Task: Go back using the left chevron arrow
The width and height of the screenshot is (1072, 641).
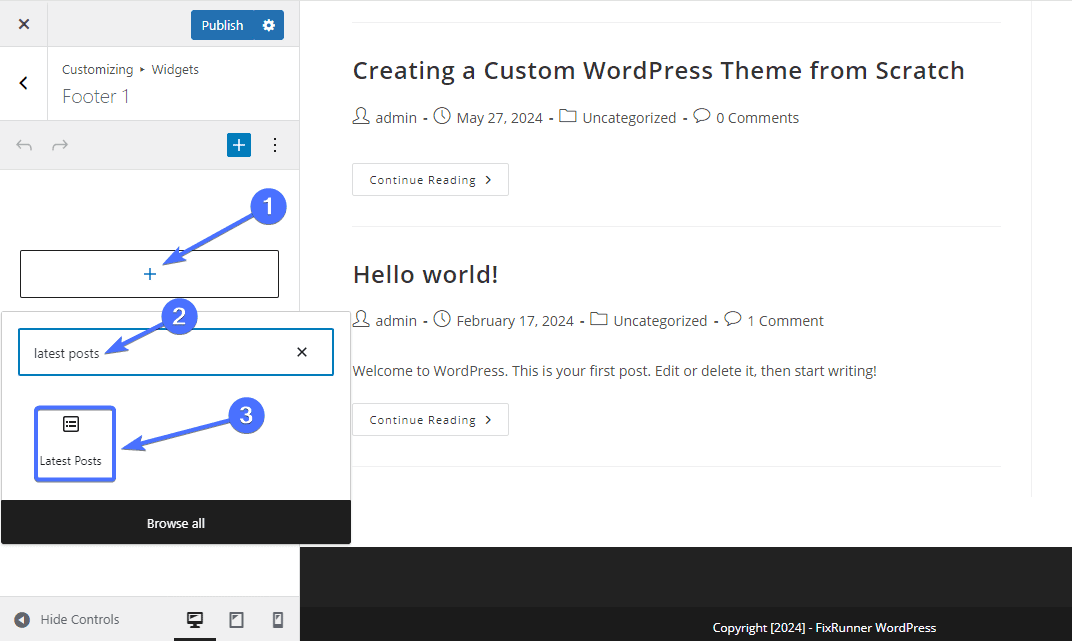Action: click(x=23, y=83)
